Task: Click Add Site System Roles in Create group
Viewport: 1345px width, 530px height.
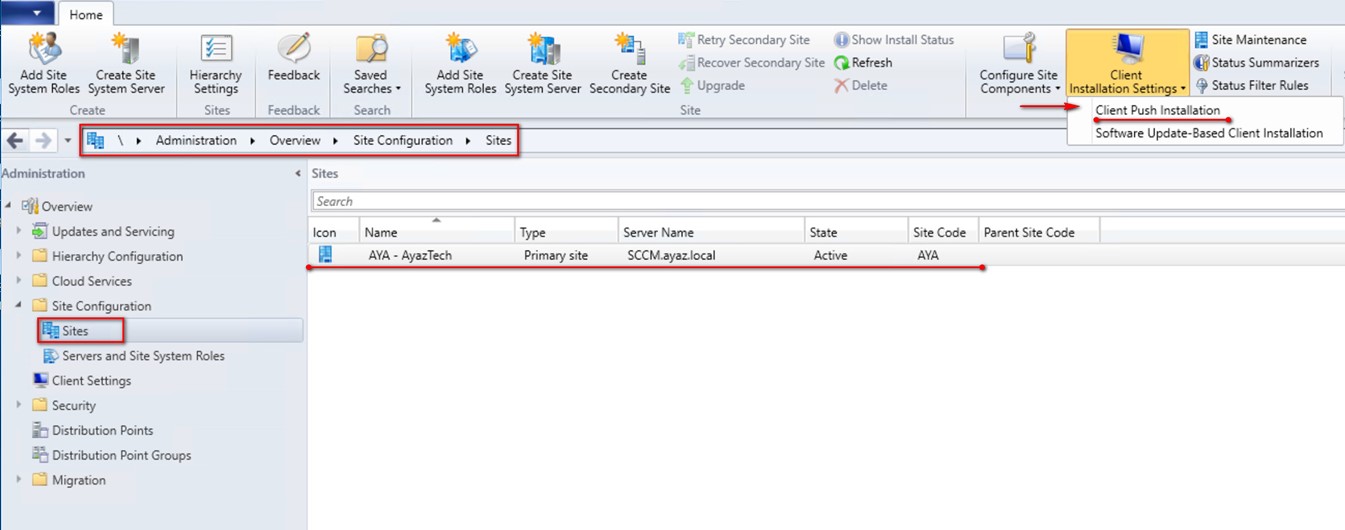Action: tap(44, 64)
